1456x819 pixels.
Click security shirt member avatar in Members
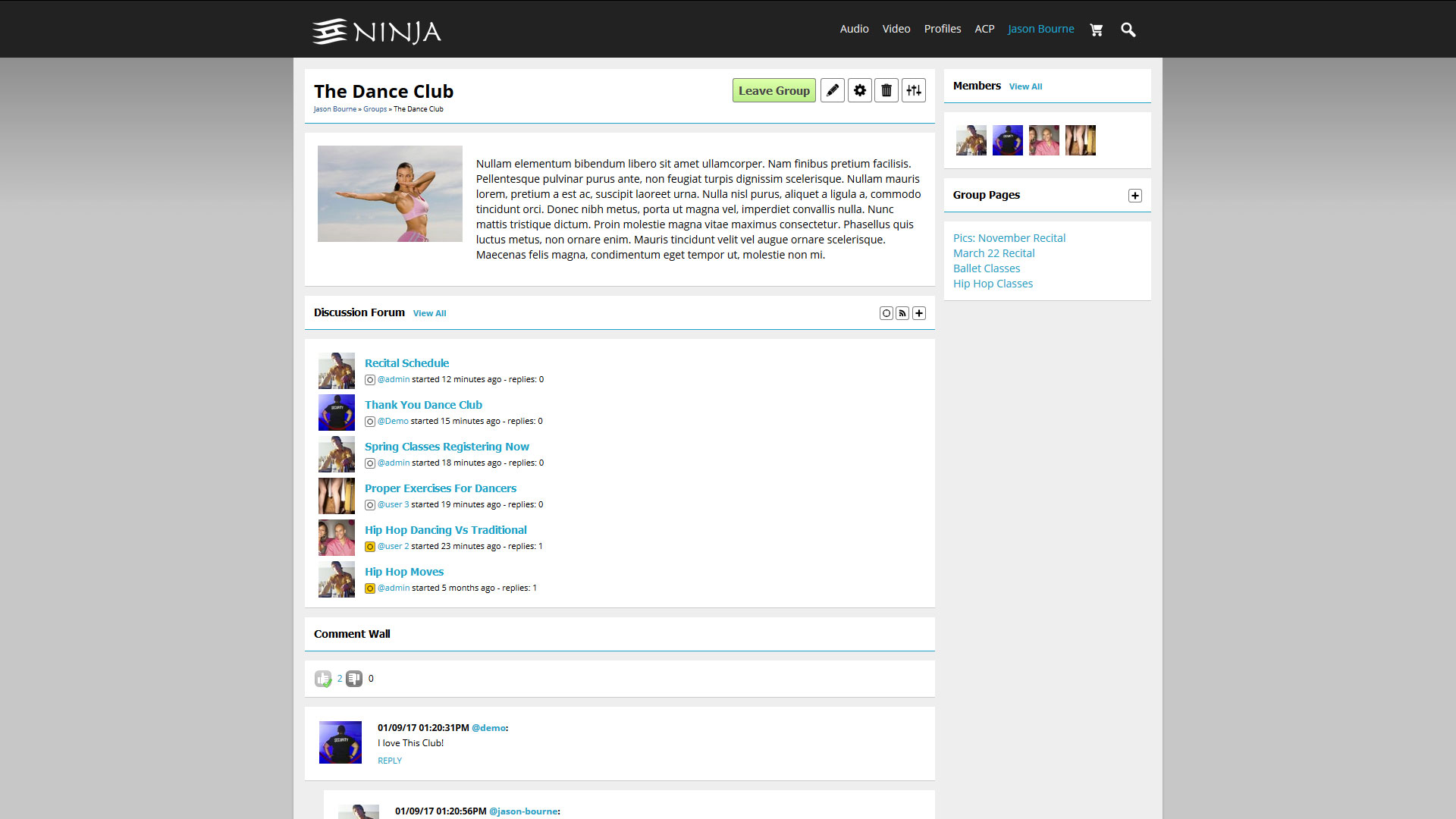(x=1008, y=140)
